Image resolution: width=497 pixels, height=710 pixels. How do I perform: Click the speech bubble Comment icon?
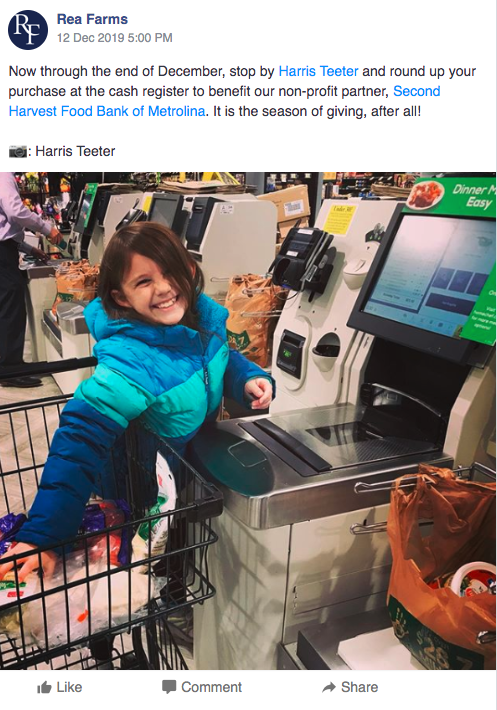point(169,687)
